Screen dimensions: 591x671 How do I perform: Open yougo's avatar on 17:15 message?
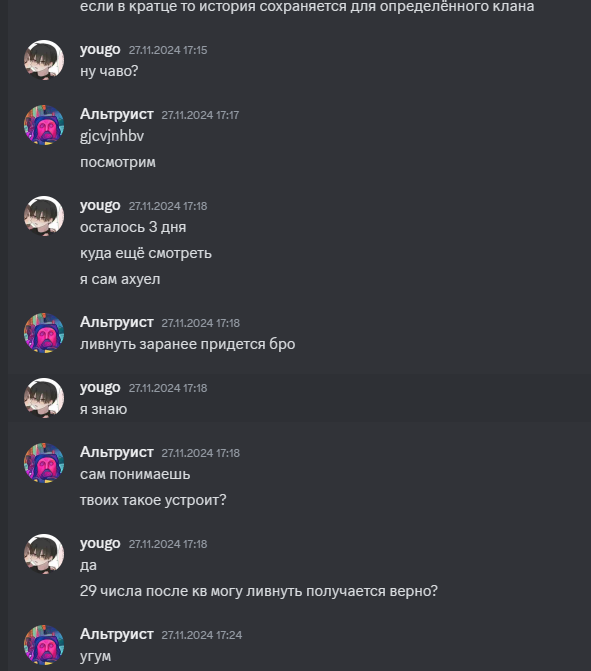click(44, 60)
